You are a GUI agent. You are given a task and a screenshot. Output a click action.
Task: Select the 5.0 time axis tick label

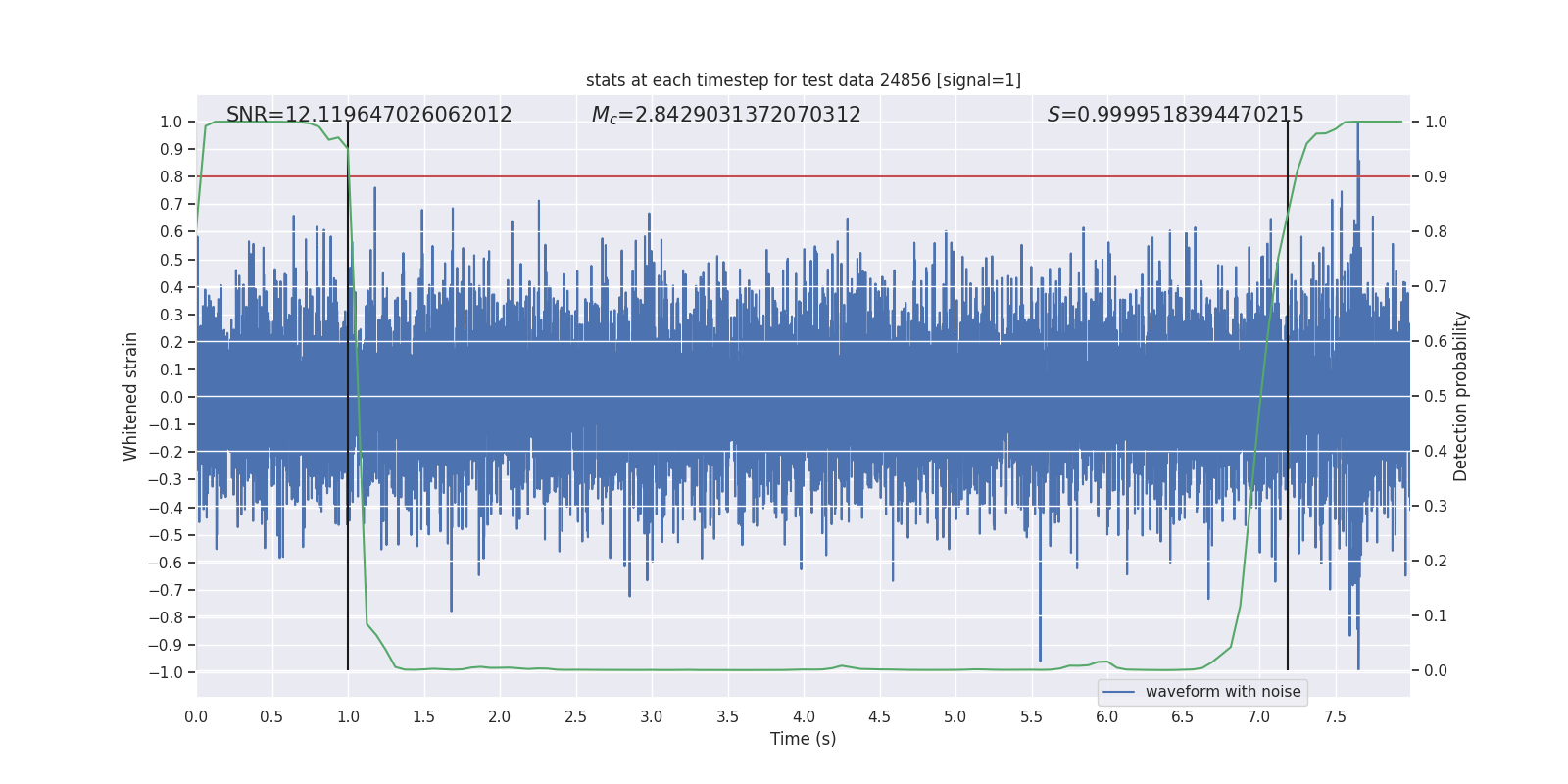tap(955, 717)
